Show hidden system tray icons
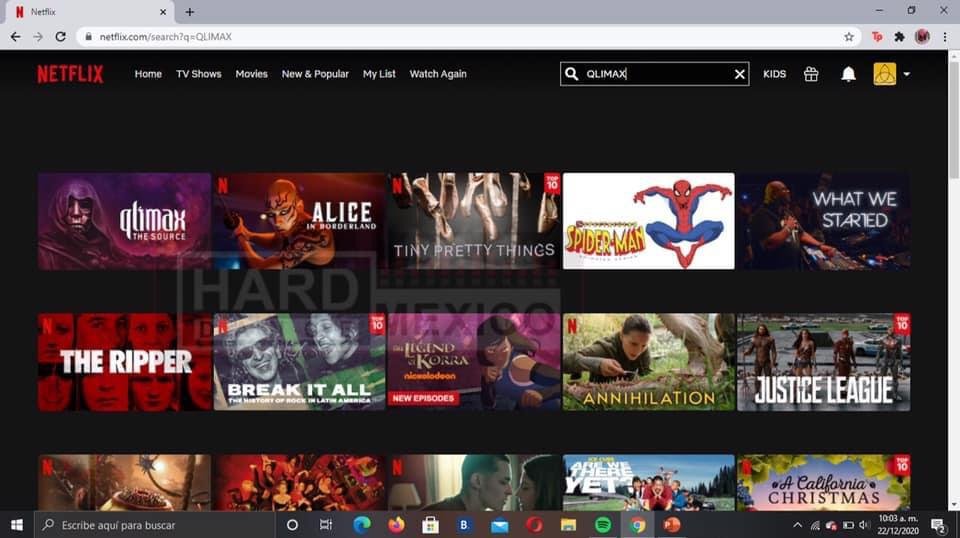Image resolution: width=960 pixels, height=538 pixels. coord(798,525)
